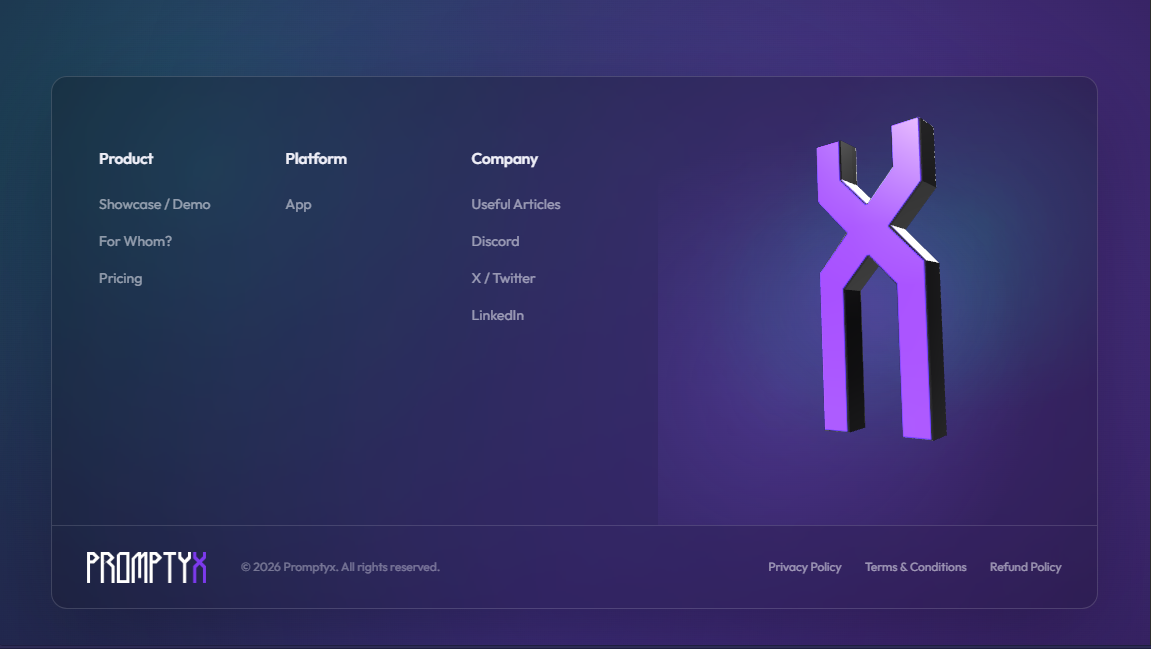1151x649 pixels.
Task: Click the Promptyx logo in footer
Action: [146, 567]
